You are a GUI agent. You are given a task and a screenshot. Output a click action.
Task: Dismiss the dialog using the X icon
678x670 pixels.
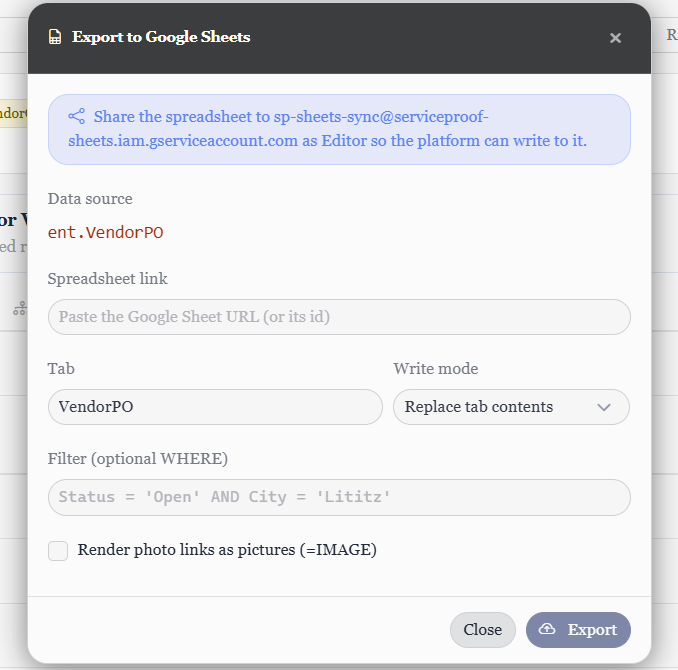[x=615, y=38]
